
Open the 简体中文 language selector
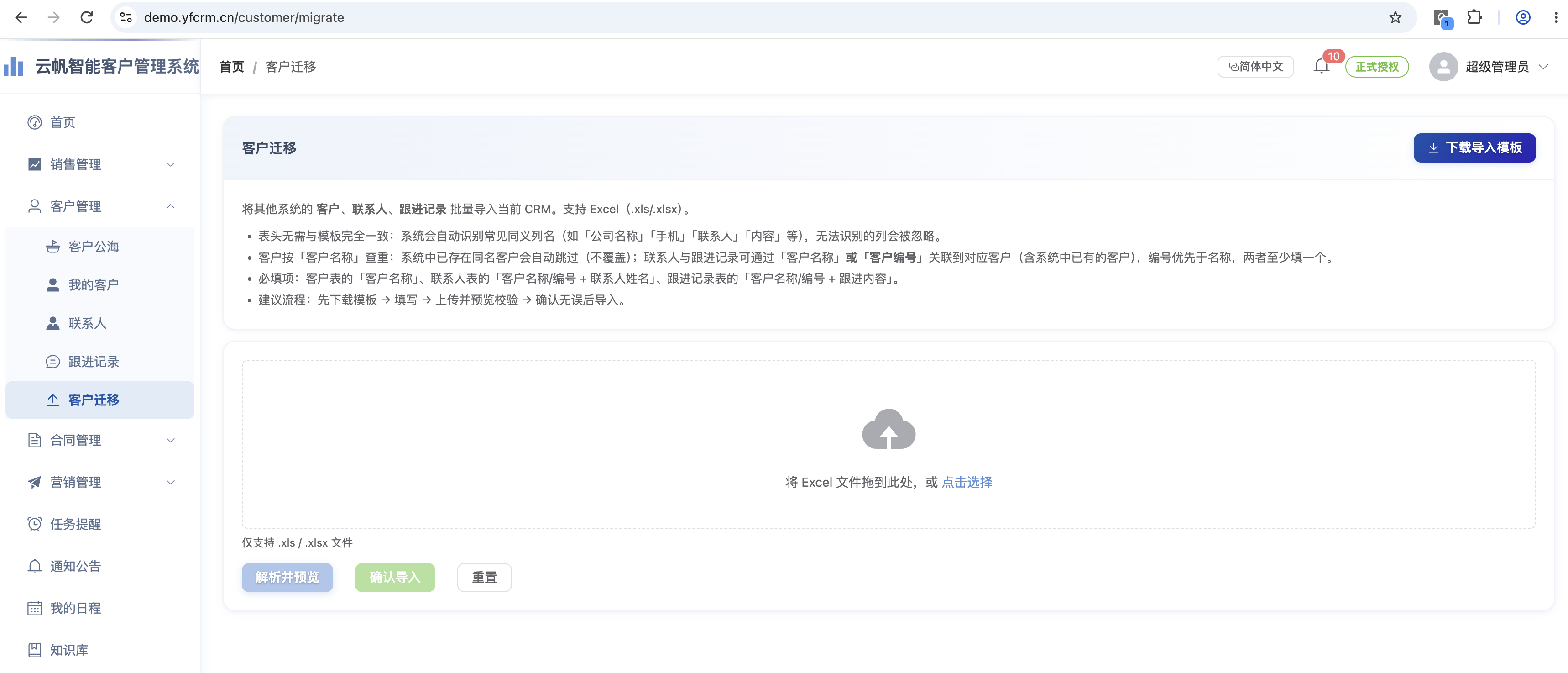1255,66
